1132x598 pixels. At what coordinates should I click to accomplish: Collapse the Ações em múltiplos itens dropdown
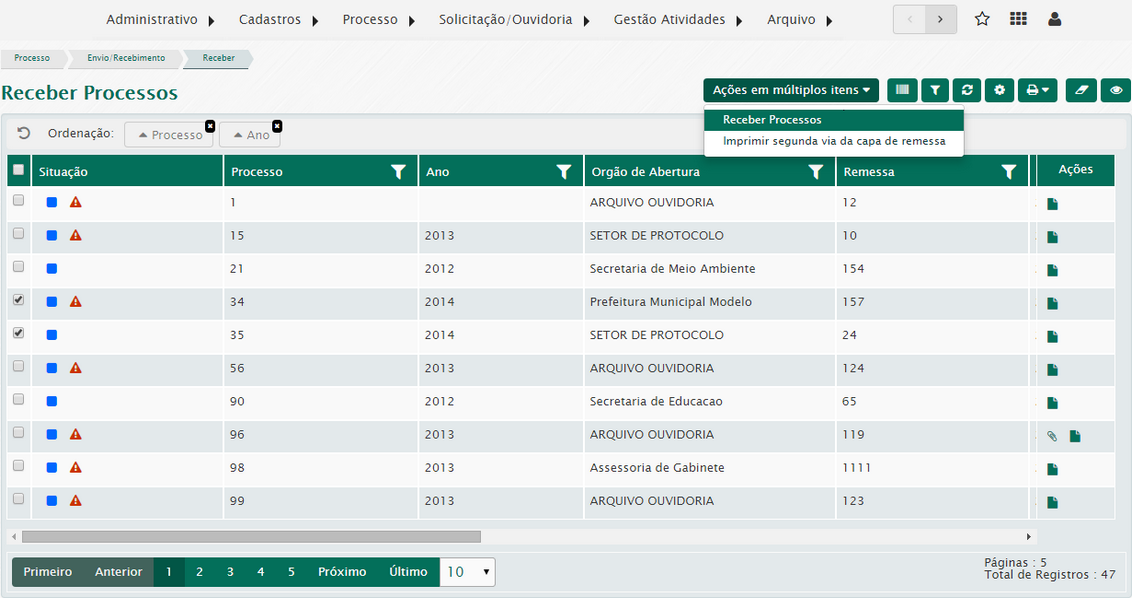coord(790,90)
